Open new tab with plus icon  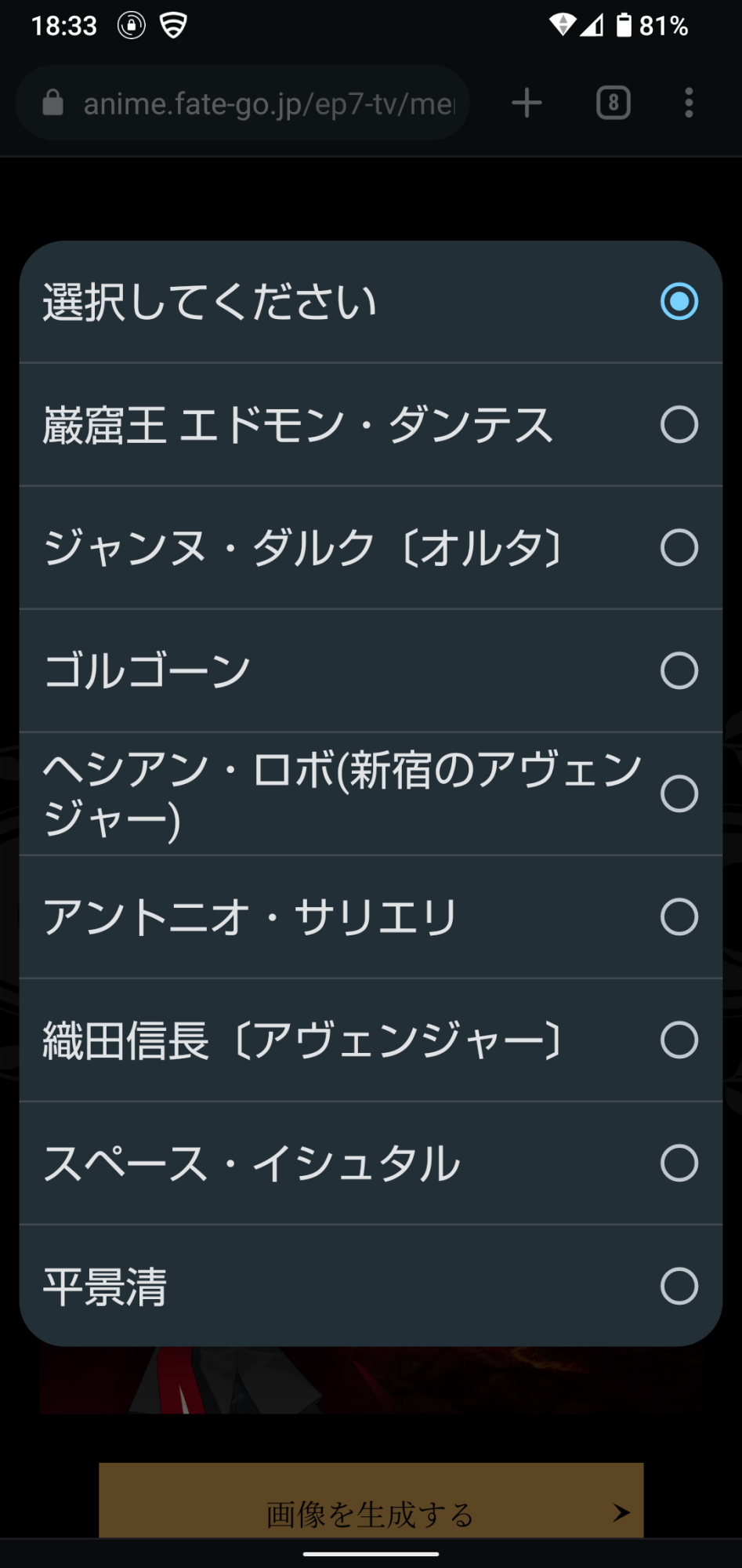(527, 103)
